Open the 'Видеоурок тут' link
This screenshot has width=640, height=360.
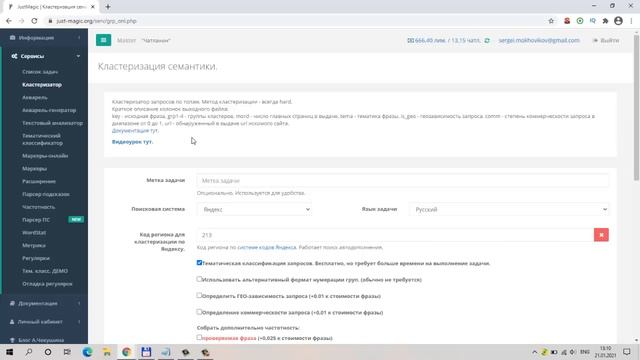pyautogui.click(x=132, y=142)
